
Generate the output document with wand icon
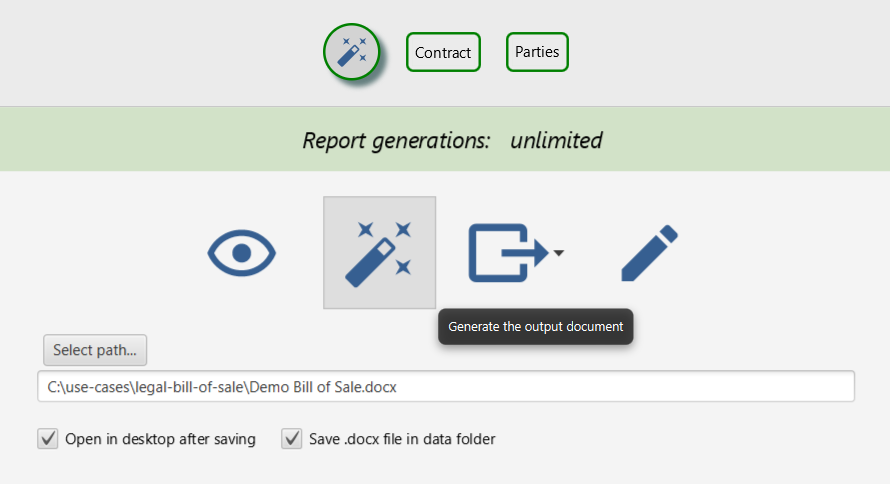point(380,252)
